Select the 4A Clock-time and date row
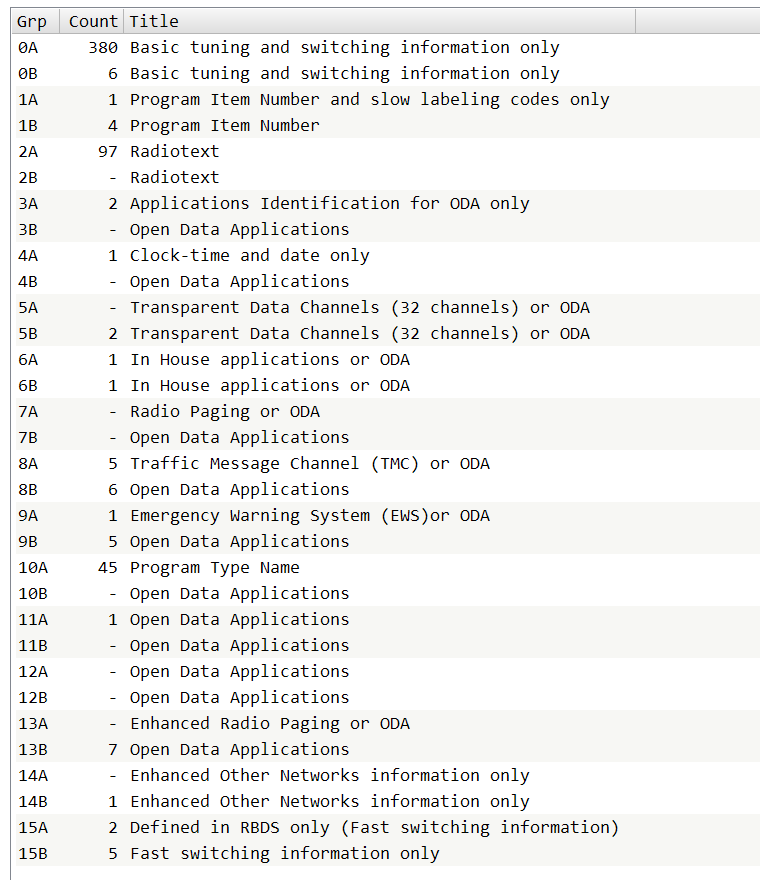 pos(249,255)
